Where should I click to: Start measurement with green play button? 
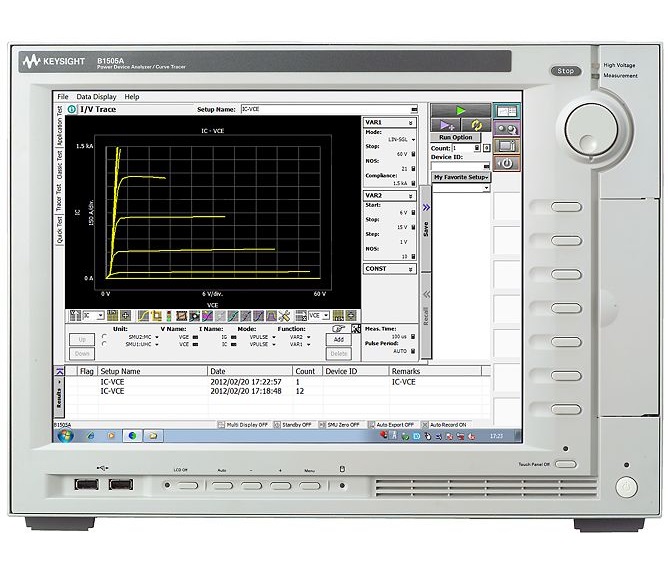[460, 110]
